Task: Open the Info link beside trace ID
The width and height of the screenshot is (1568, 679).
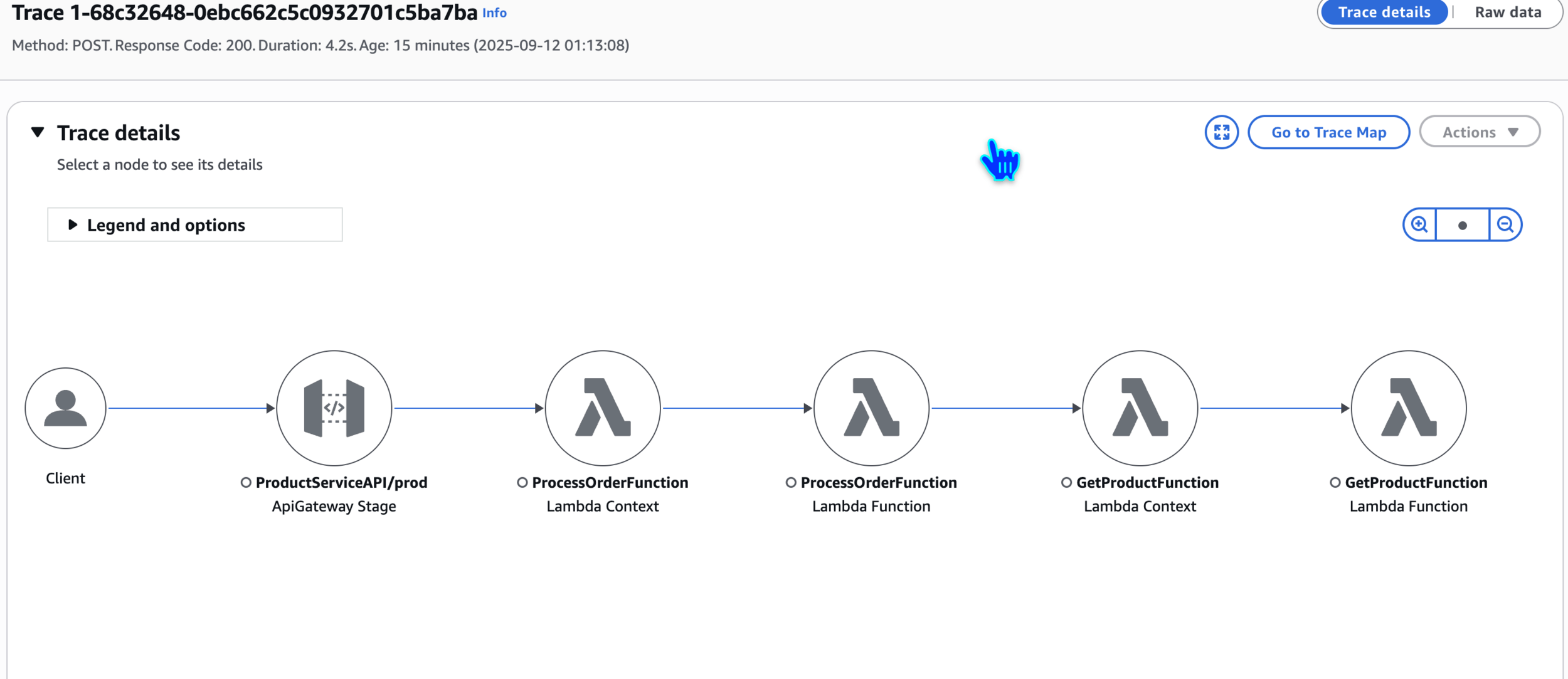Action: (x=494, y=13)
